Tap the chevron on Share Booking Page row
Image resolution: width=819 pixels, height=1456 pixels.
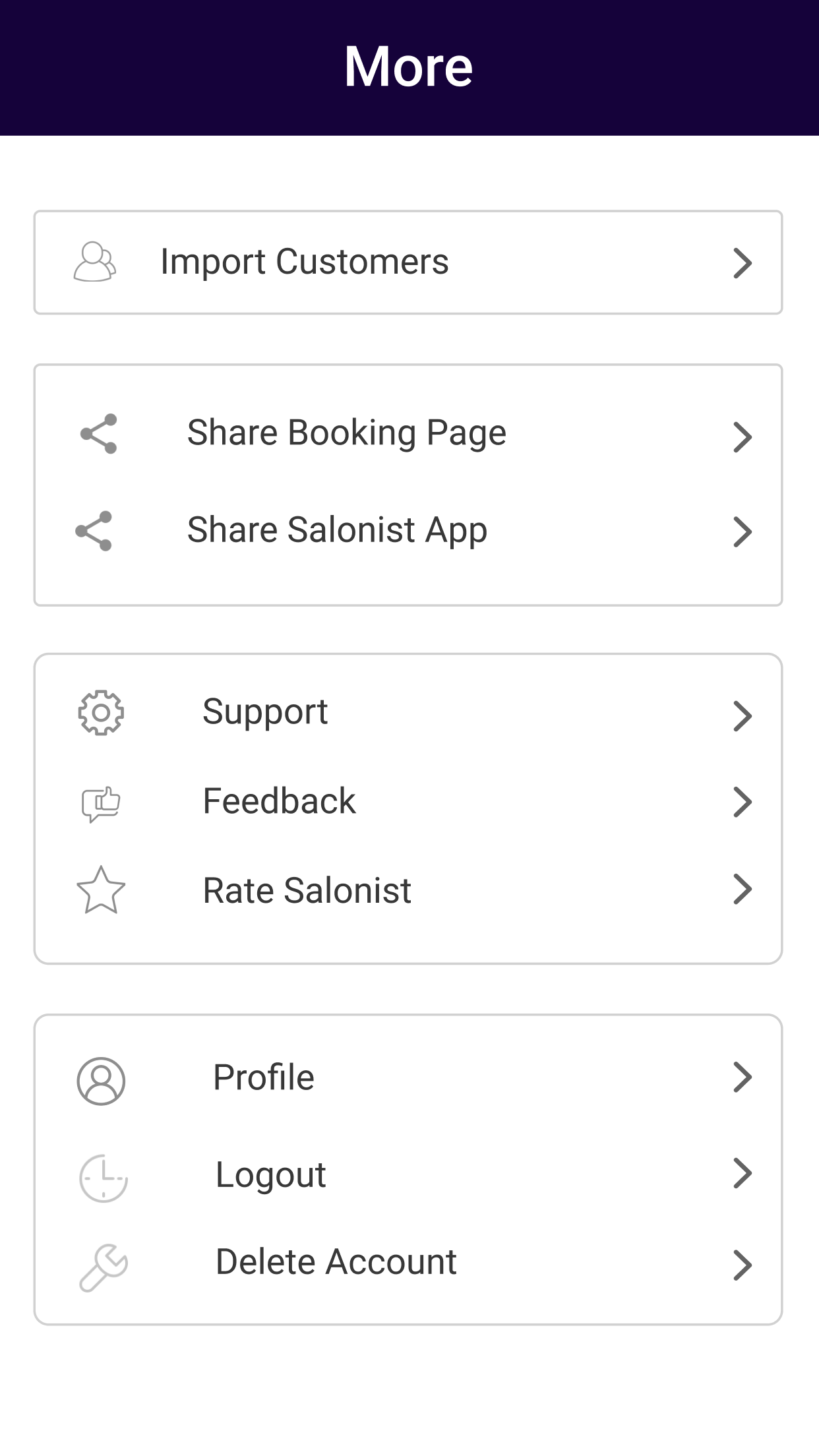pos(743,437)
